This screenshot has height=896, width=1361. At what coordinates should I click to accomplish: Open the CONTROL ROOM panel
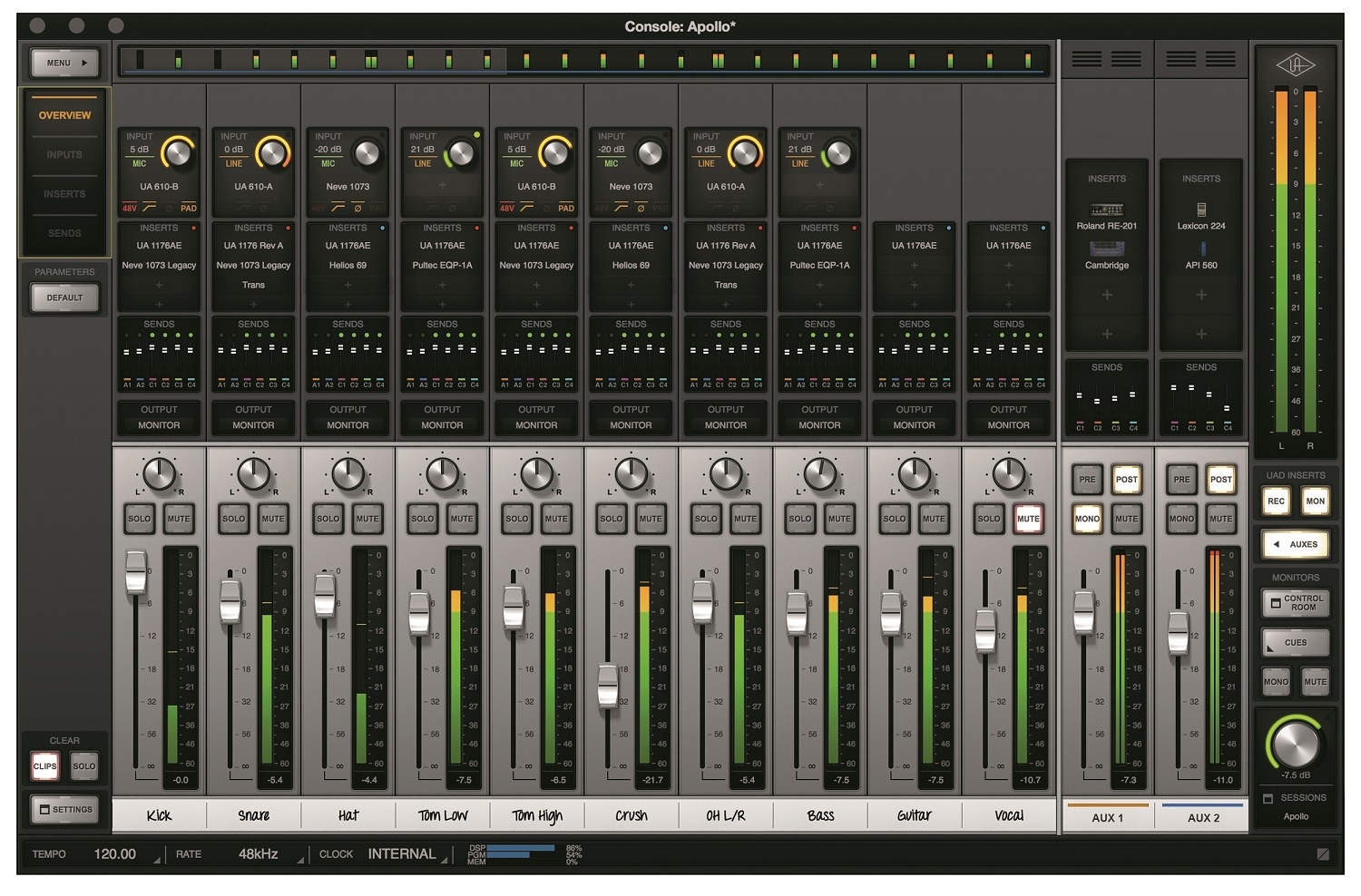pyautogui.click(x=1296, y=603)
